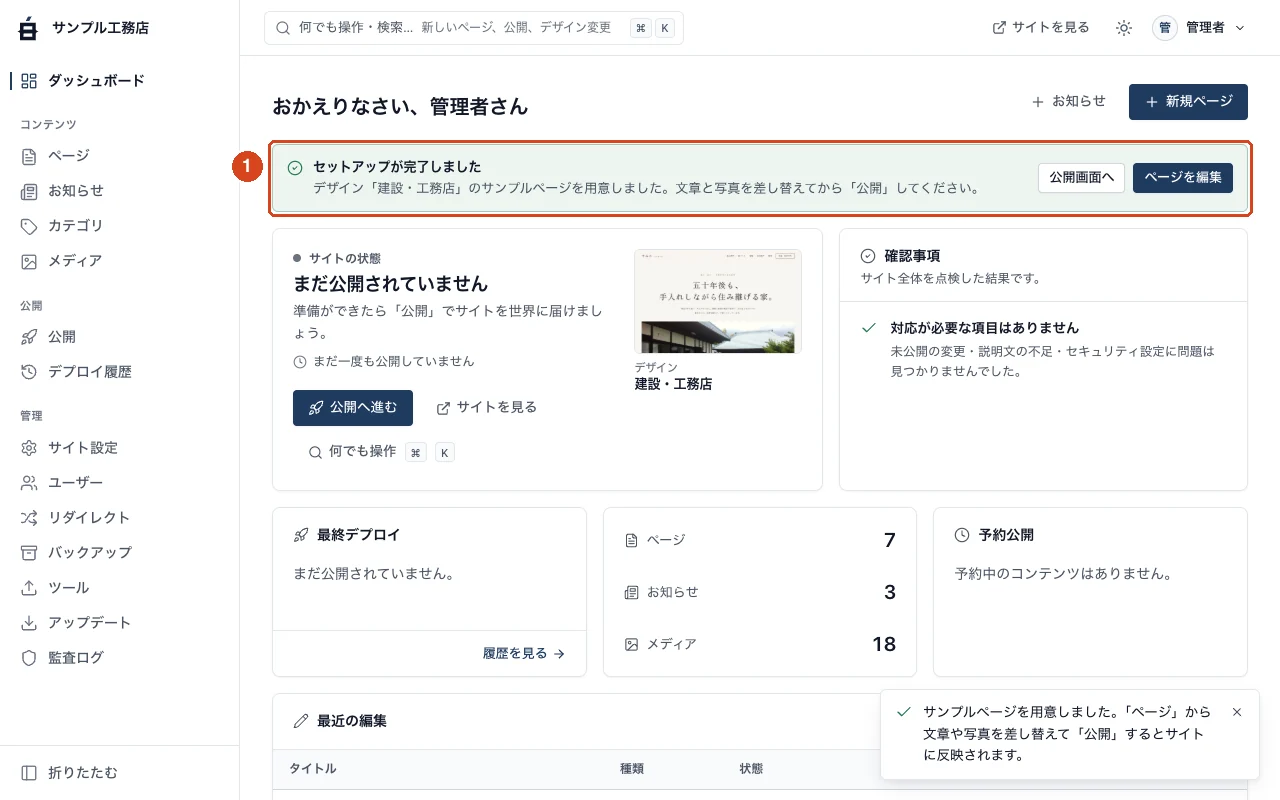
Task: Click the ユーザー people icon
Action: [x=29, y=483]
